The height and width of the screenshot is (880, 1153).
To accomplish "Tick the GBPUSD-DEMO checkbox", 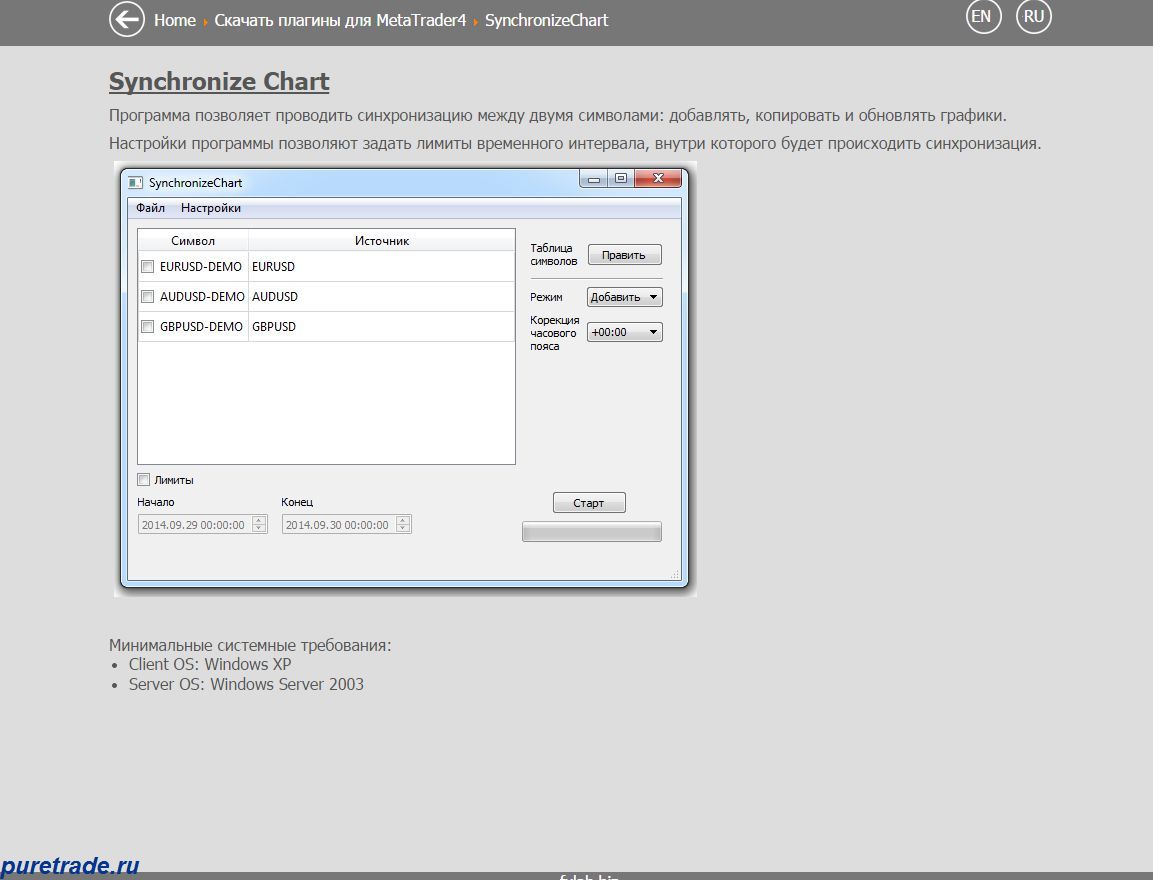I will [x=148, y=327].
